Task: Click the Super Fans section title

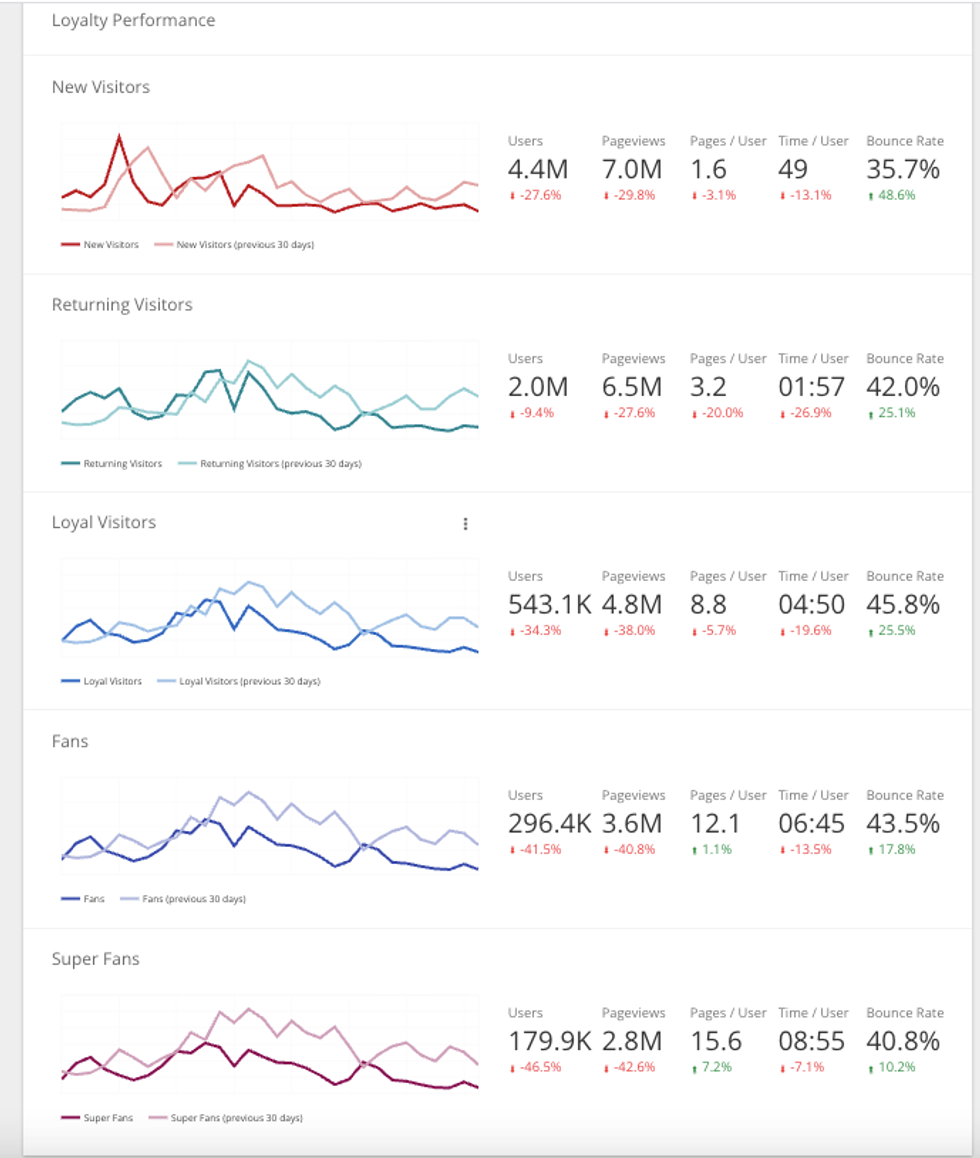Action: (x=96, y=959)
